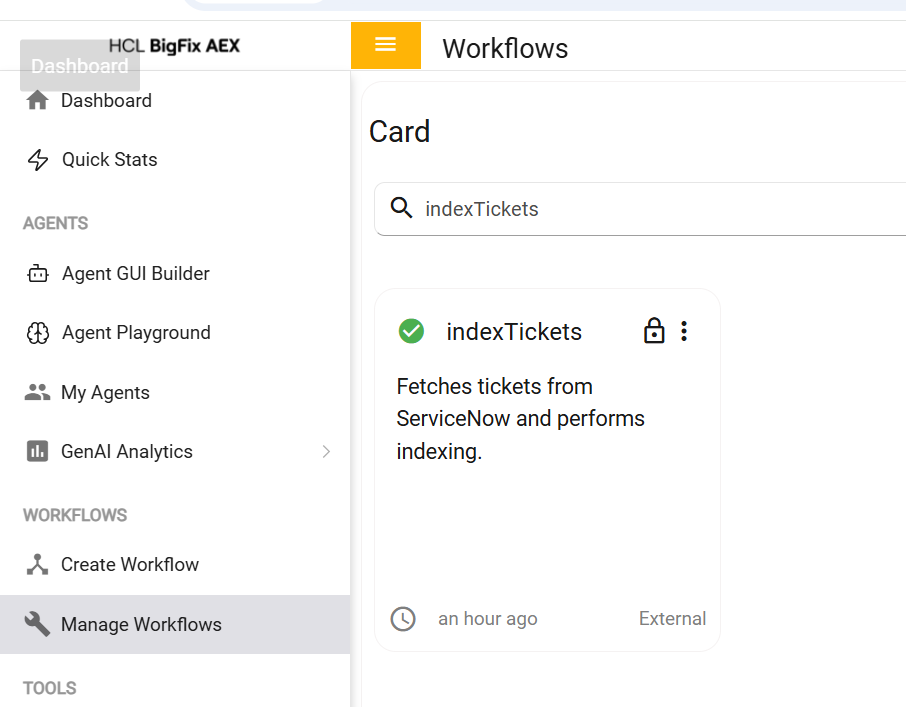Expand the GenAI Analytics submenu chevron
This screenshot has width=906, height=707.
coord(326,452)
